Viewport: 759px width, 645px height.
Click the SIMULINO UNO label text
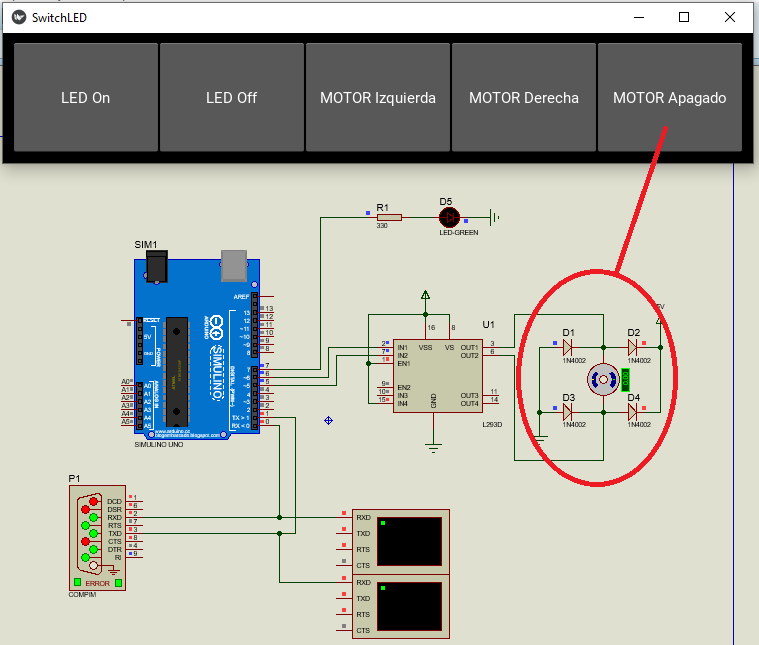coord(159,445)
